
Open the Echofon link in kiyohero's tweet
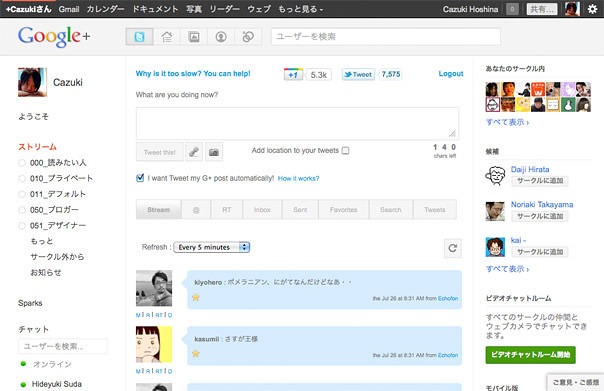coord(448,298)
